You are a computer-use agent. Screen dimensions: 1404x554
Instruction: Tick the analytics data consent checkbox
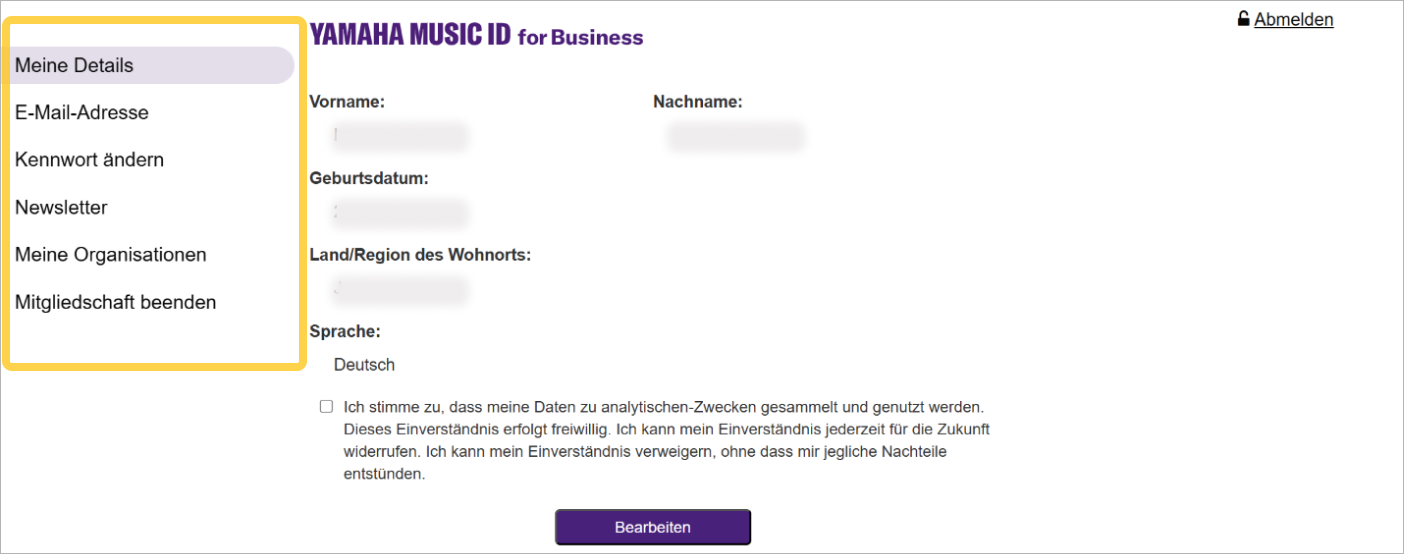[326, 407]
